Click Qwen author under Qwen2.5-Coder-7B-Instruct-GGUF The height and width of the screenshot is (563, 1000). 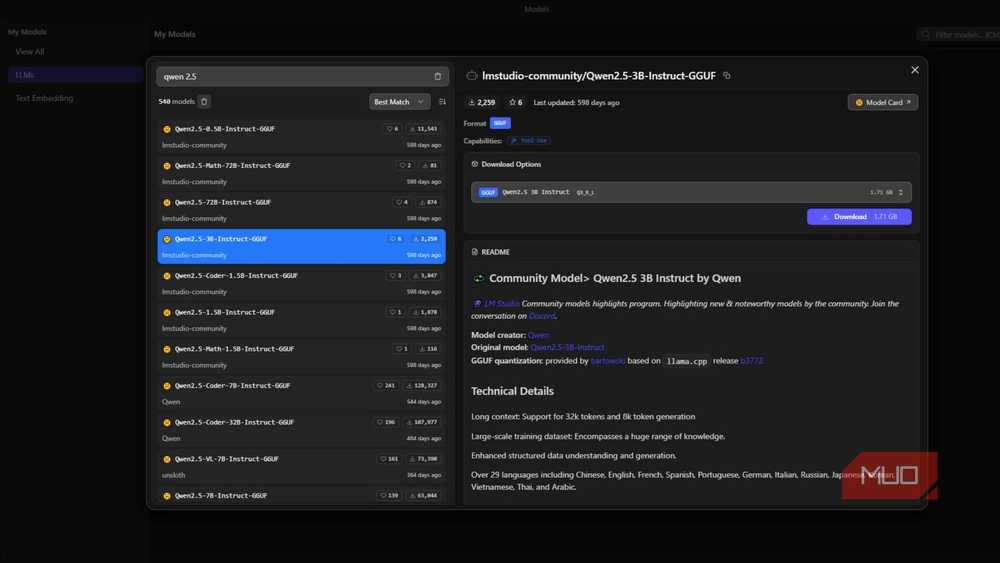point(171,402)
